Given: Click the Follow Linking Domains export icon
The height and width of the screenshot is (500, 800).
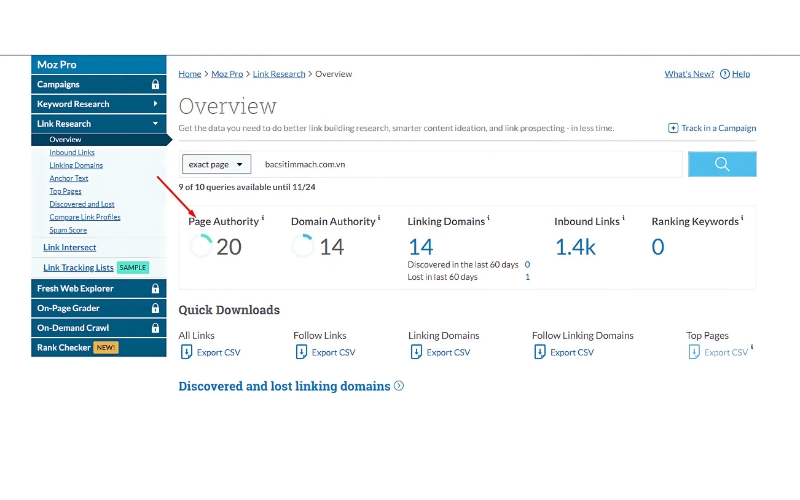Looking at the screenshot, I should tap(539, 352).
